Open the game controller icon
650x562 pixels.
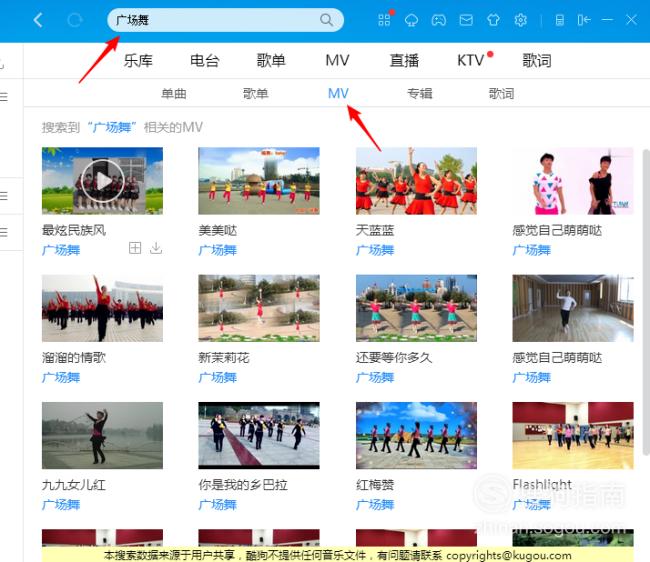click(439, 20)
